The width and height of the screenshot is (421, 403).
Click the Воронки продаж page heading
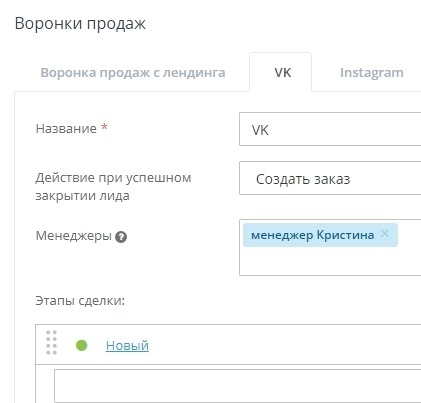(80, 24)
